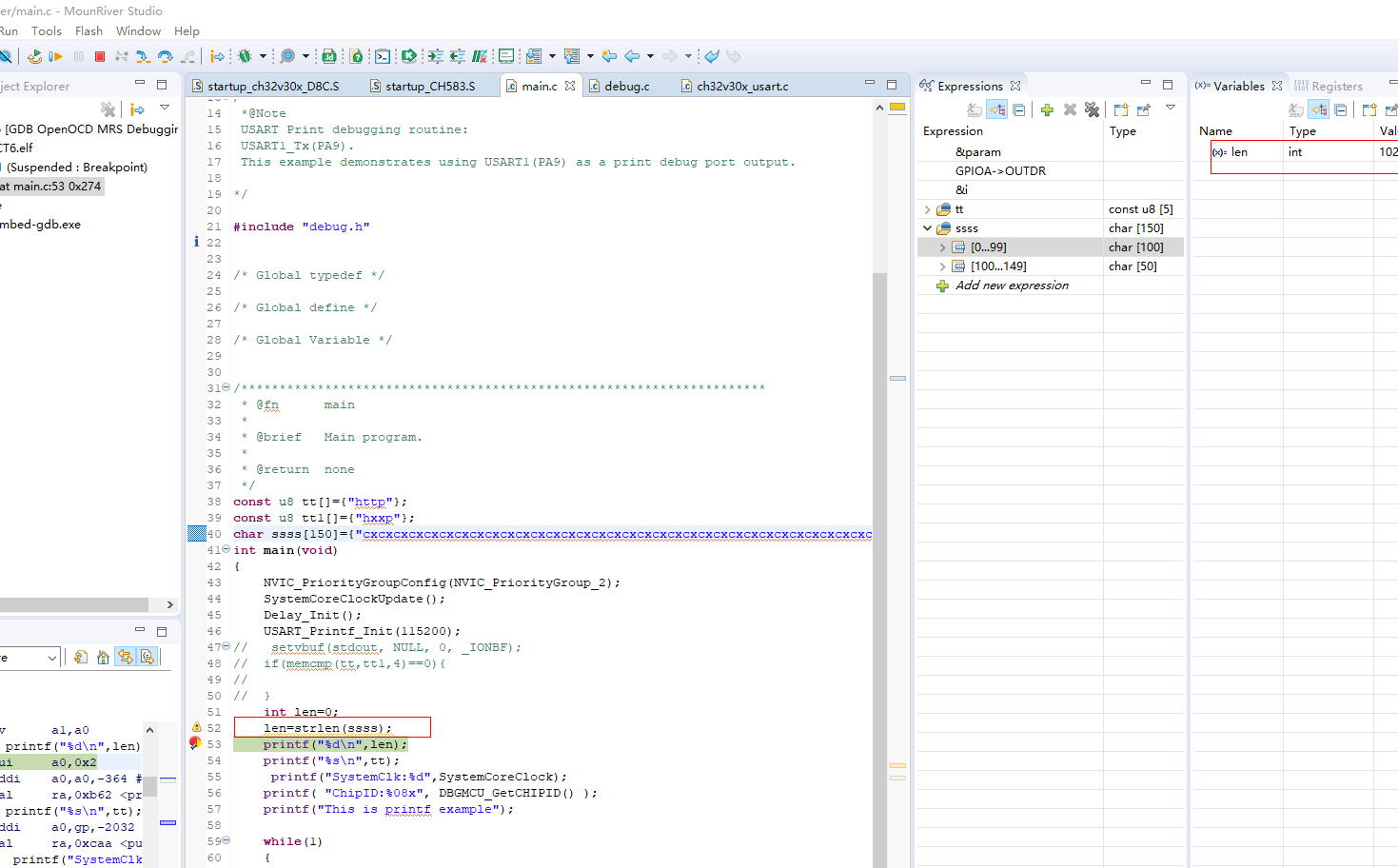Toggle breakpoint marker on line 53

[194, 743]
